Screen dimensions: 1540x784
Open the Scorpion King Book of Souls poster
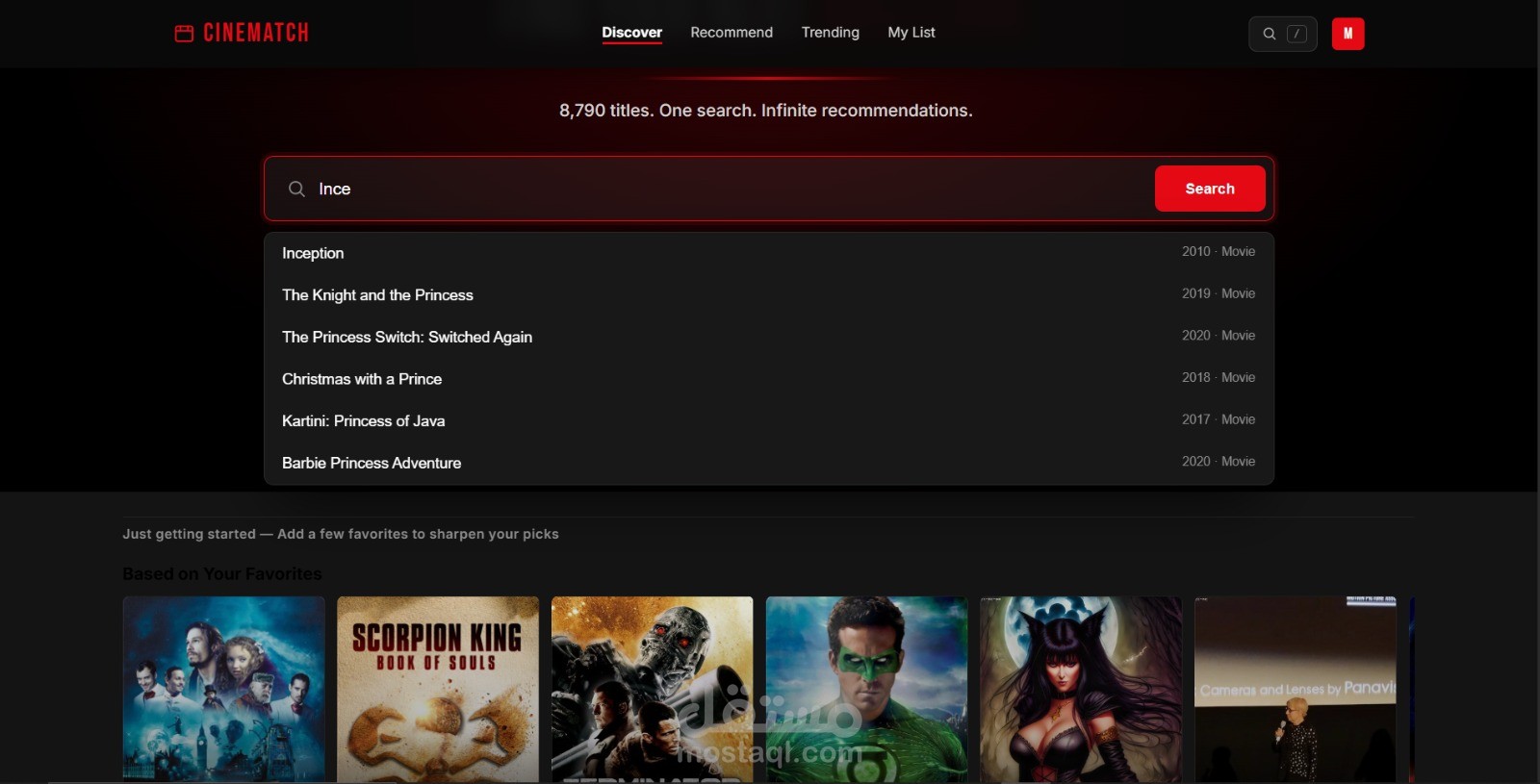point(438,689)
